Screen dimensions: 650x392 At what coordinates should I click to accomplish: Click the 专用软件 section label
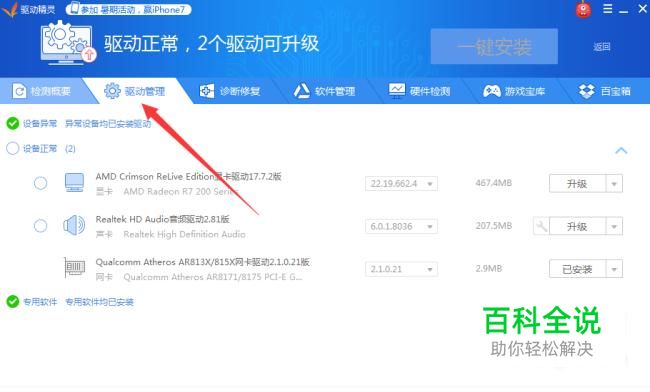point(40,302)
